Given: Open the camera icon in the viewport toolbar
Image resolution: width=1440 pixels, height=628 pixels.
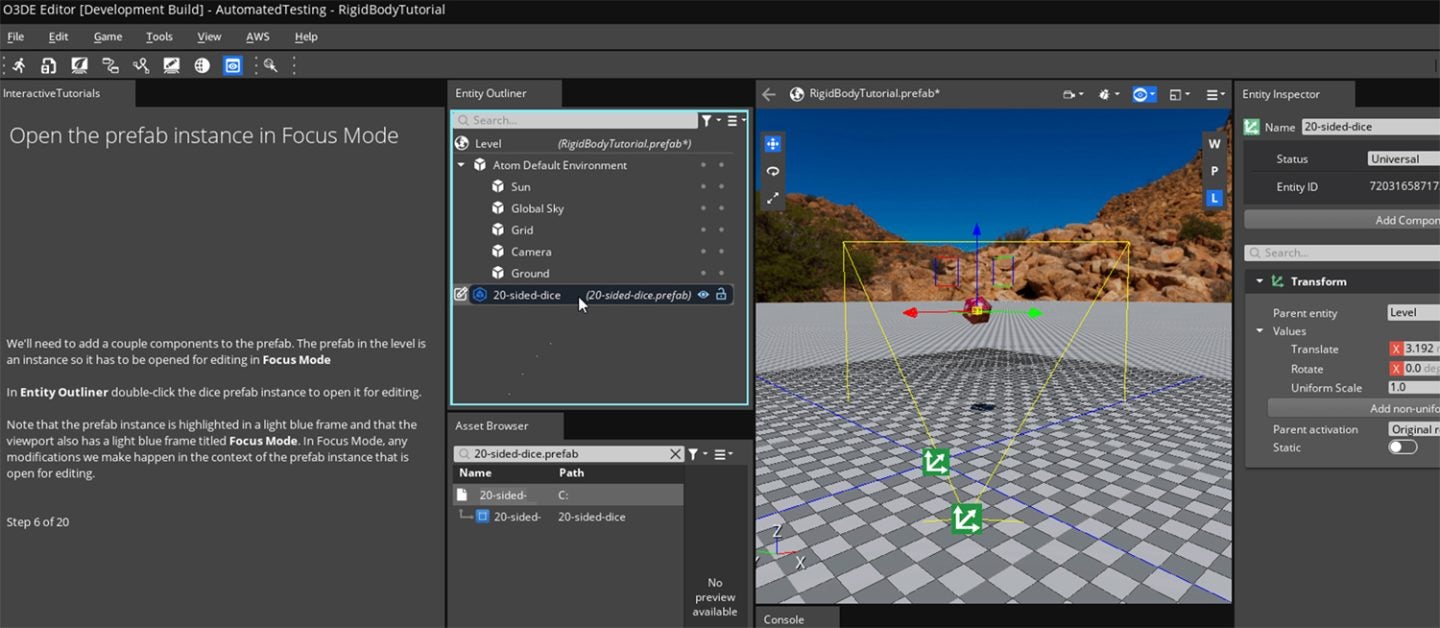Looking at the screenshot, I should point(1069,94).
